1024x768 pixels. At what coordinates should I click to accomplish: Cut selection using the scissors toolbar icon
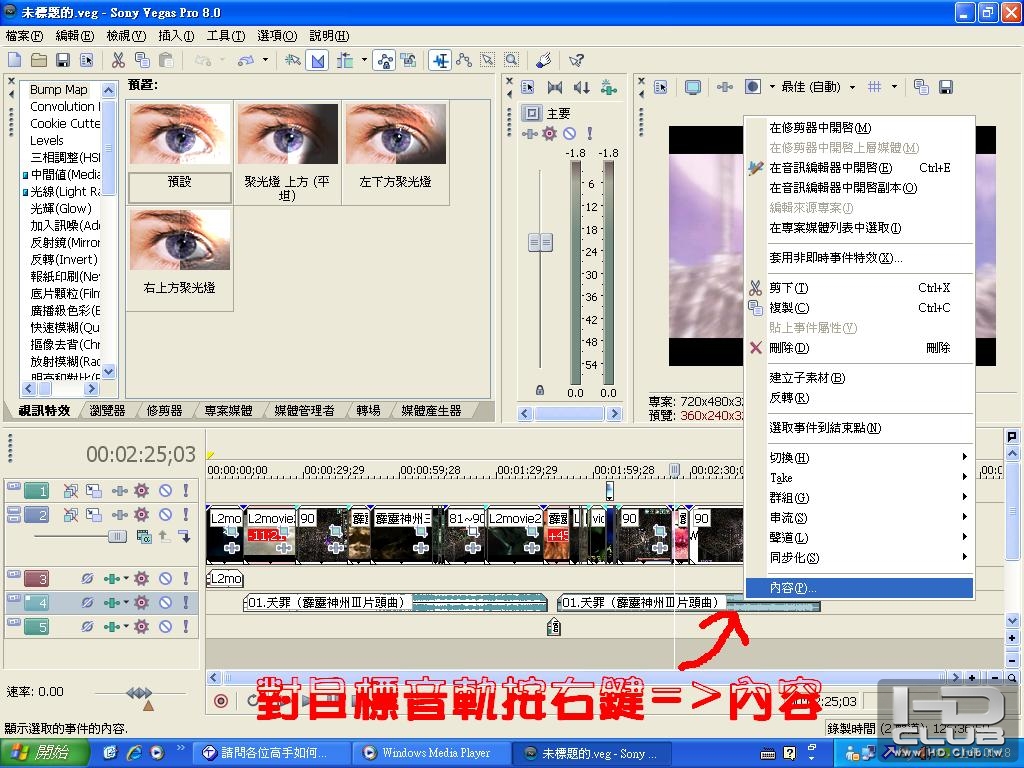pyautogui.click(x=118, y=61)
